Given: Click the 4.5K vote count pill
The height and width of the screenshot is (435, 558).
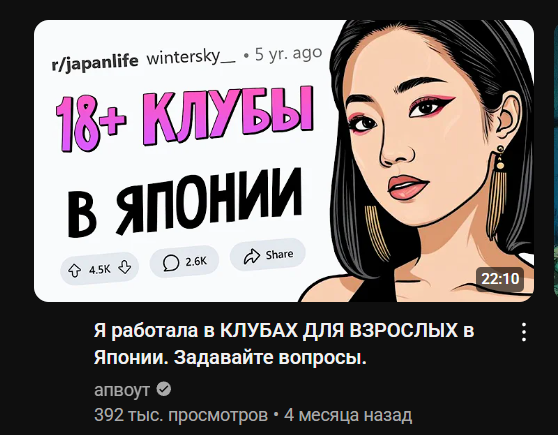Looking at the screenshot, I should tap(99, 269).
